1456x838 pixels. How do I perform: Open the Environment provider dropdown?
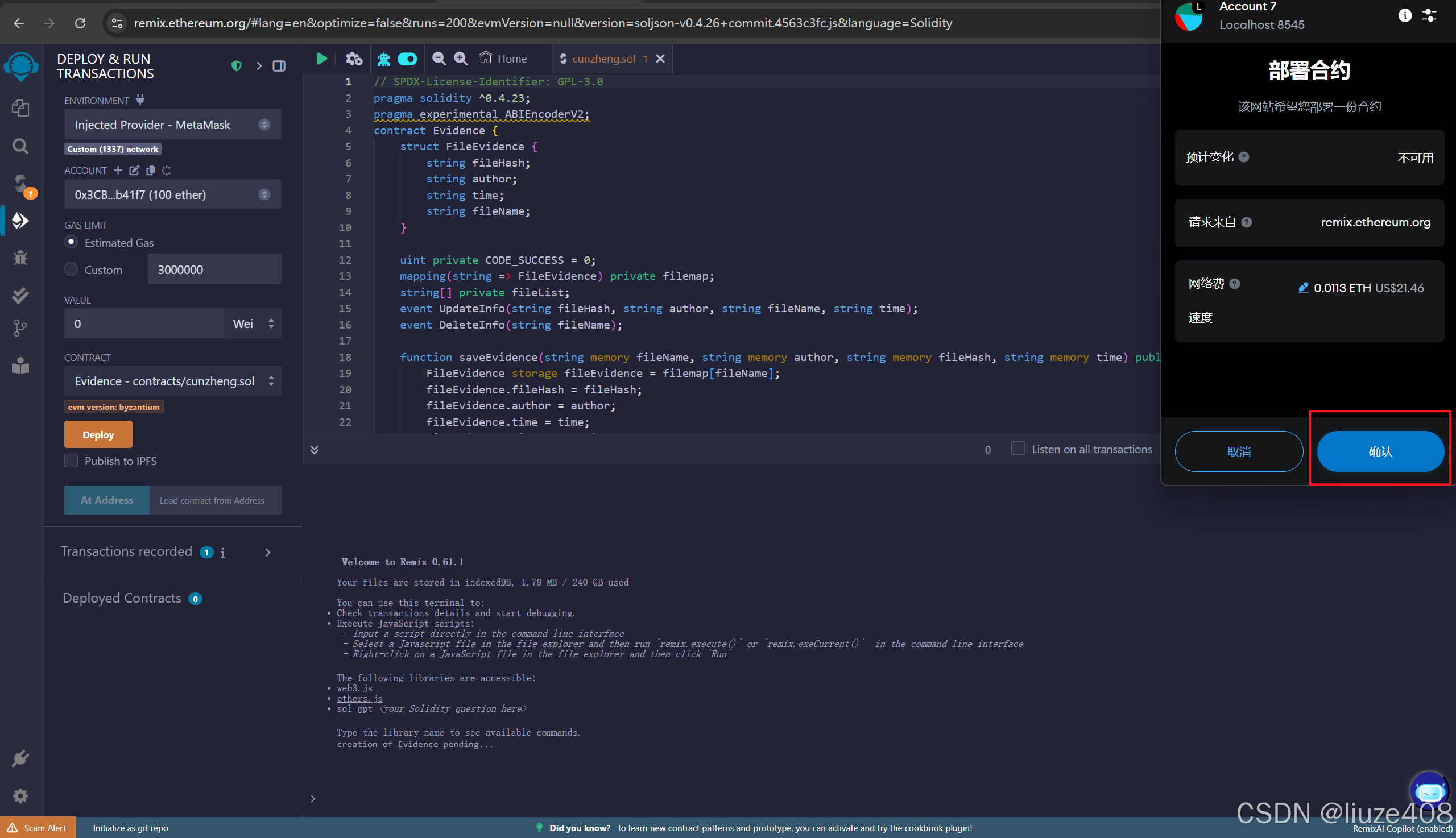pyautogui.click(x=172, y=125)
